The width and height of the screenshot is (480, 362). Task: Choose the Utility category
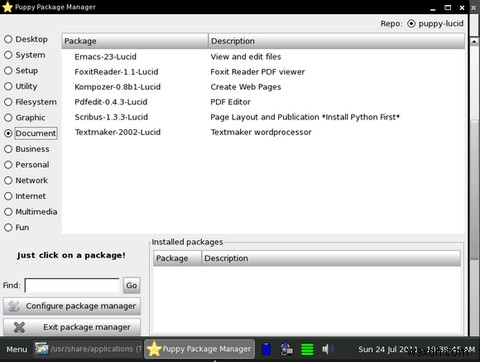(8, 86)
